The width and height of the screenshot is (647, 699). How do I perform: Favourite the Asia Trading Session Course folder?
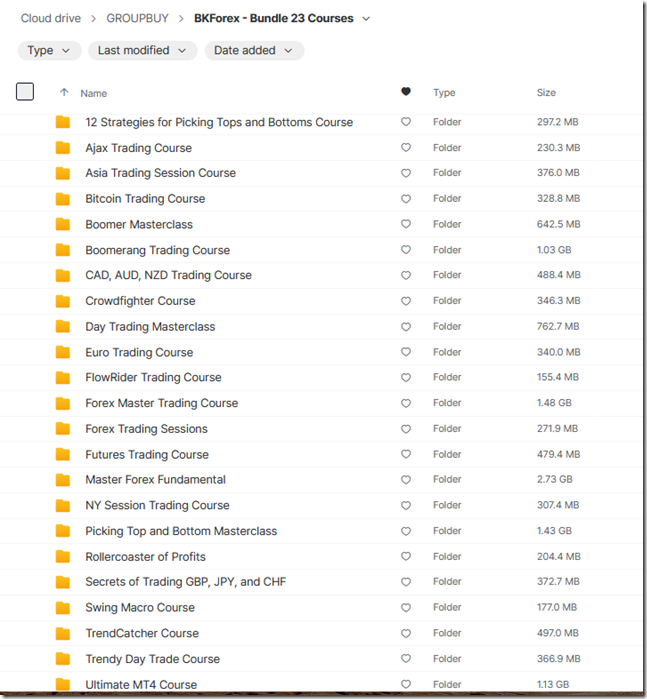click(406, 173)
